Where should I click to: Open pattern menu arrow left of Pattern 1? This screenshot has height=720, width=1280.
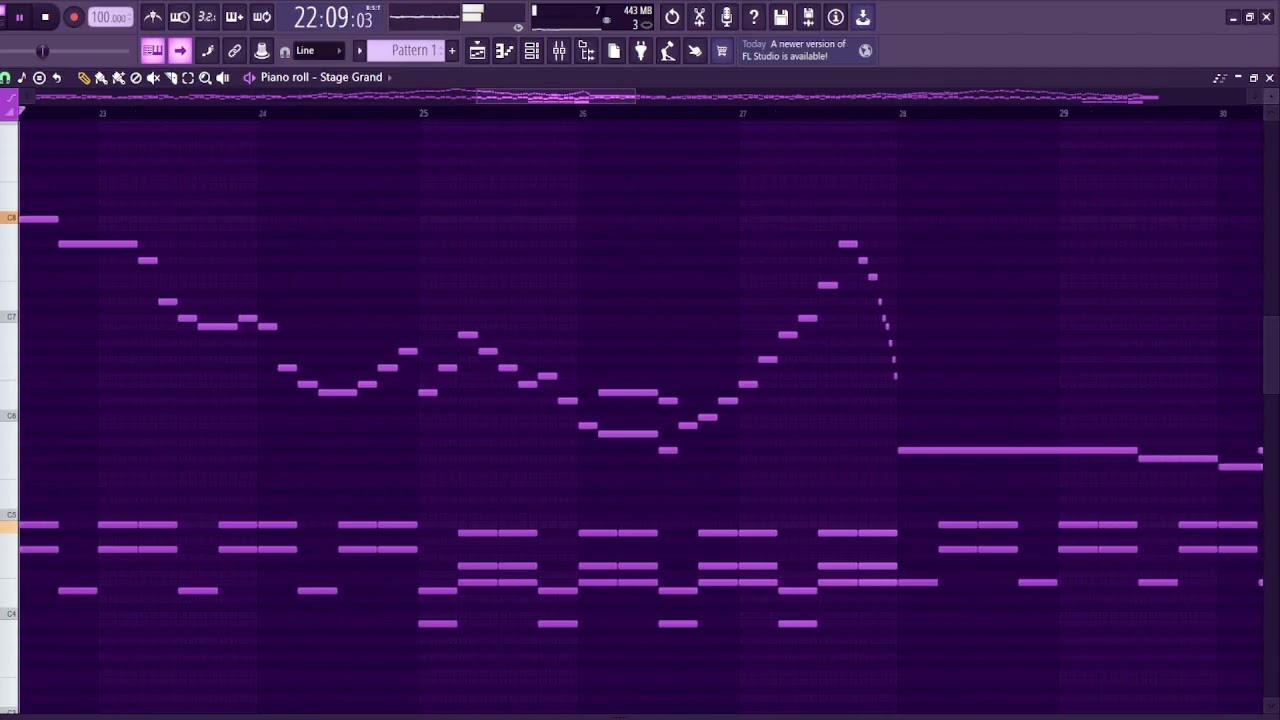pos(359,51)
